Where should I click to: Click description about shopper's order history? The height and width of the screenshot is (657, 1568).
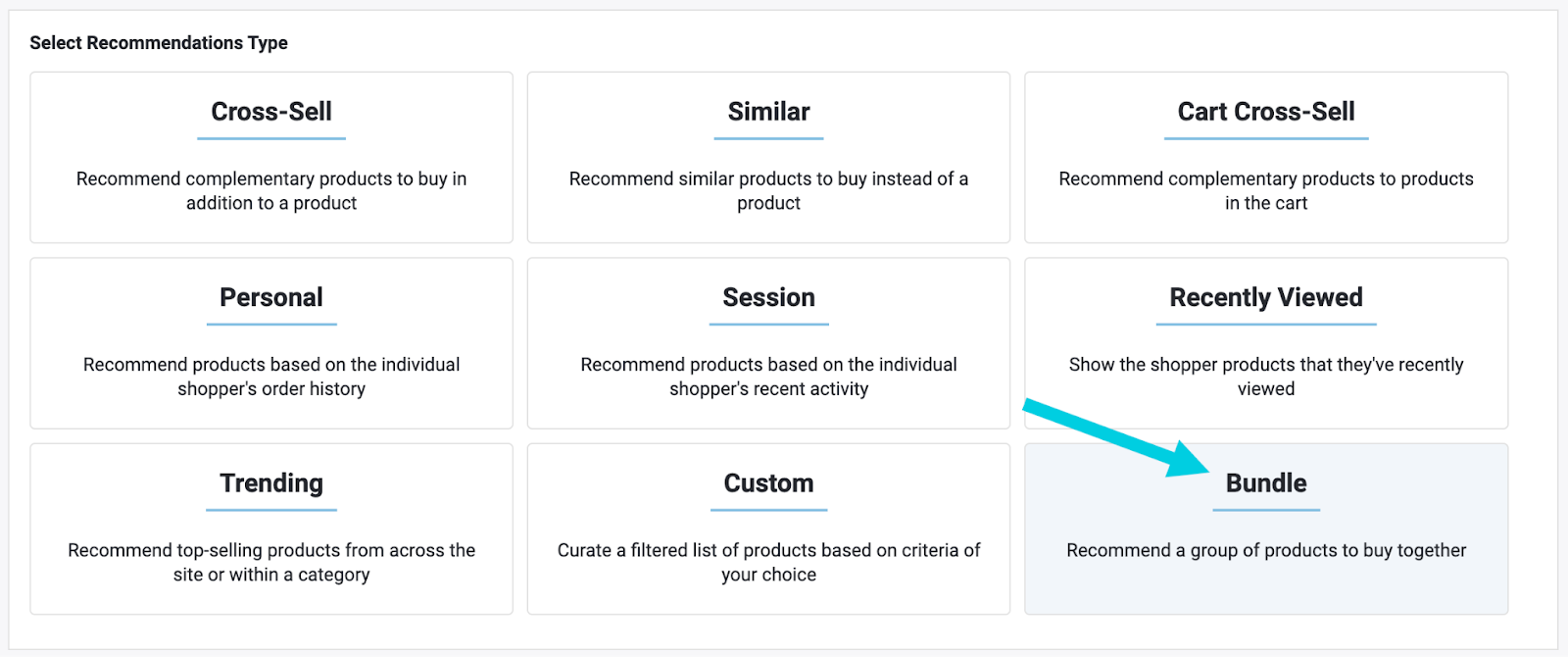pyautogui.click(x=271, y=377)
